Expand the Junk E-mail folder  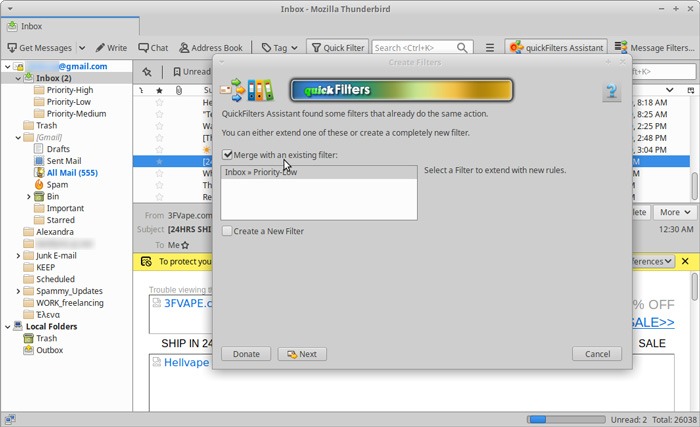(x=18, y=256)
